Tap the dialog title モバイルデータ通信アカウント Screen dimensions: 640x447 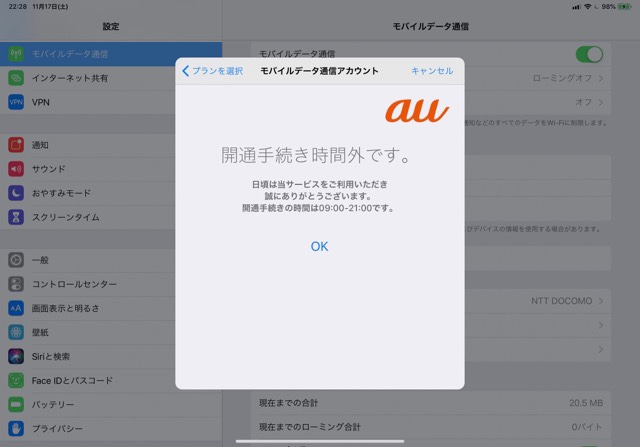pos(319,71)
